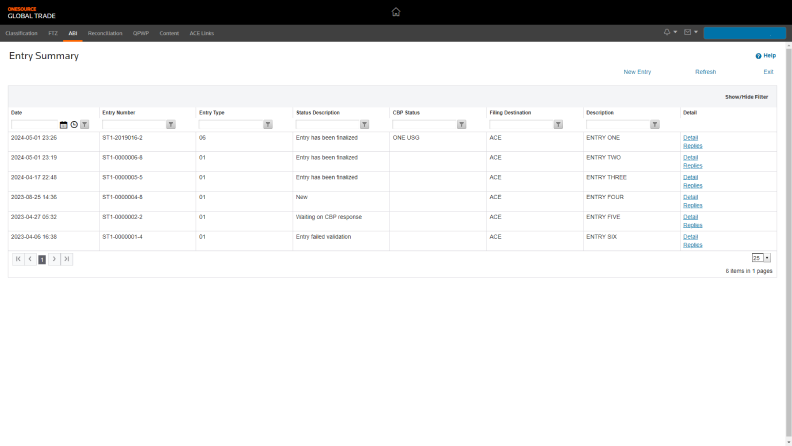Image resolution: width=792 pixels, height=446 pixels.
Task: Select the Classification tab
Action: coord(21,33)
